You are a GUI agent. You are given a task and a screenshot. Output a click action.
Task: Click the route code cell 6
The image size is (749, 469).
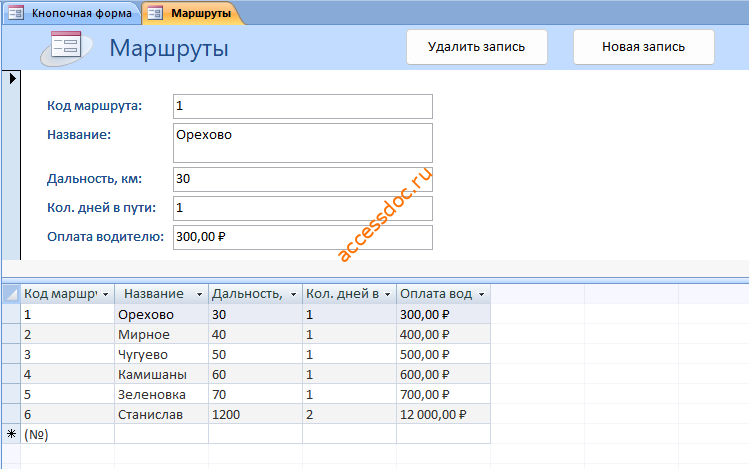67,414
